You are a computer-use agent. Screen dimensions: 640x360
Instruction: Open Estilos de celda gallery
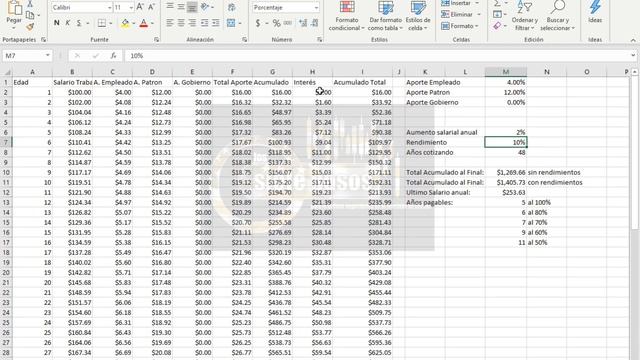click(418, 16)
